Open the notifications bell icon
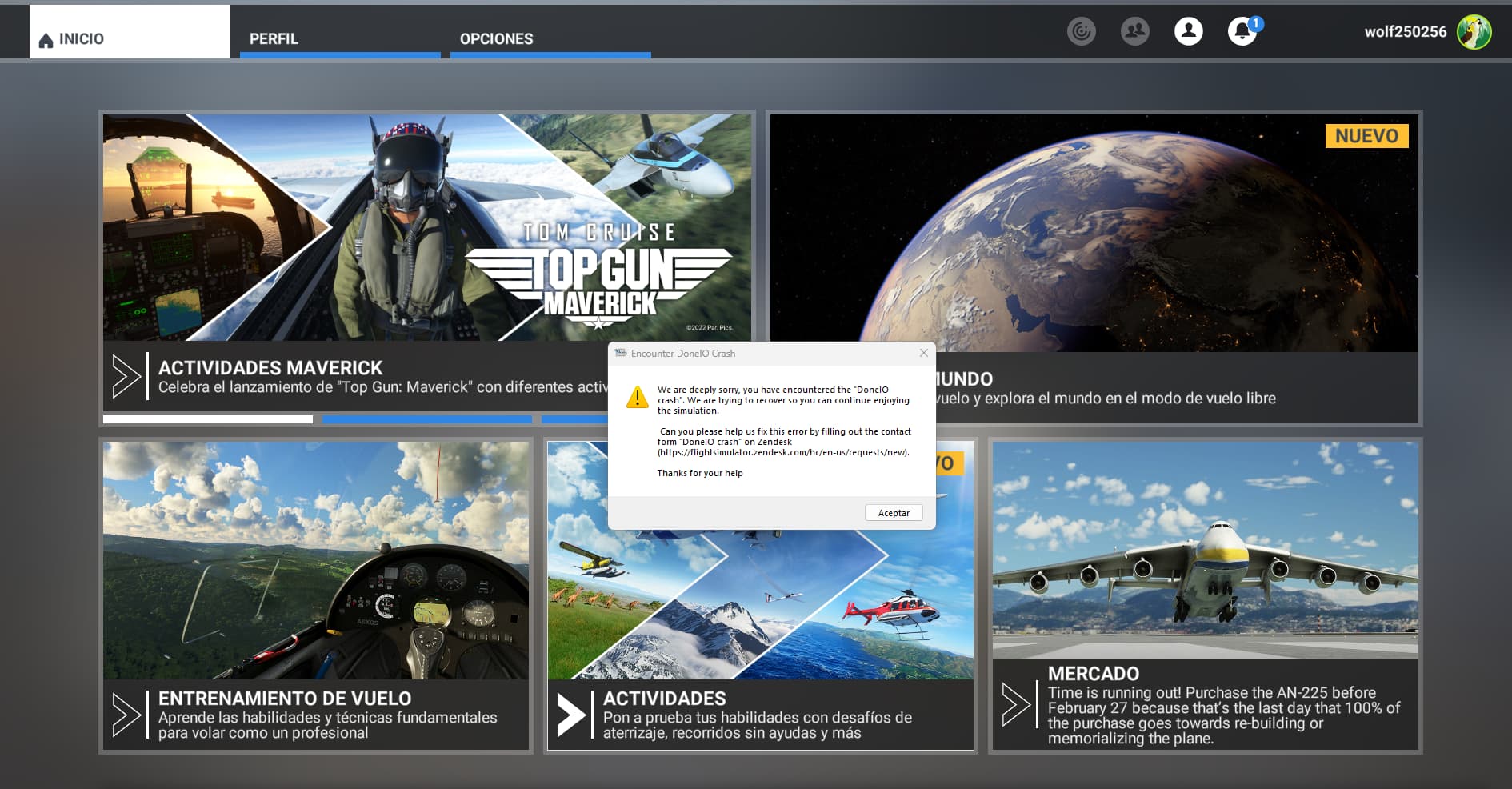 (1241, 32)
